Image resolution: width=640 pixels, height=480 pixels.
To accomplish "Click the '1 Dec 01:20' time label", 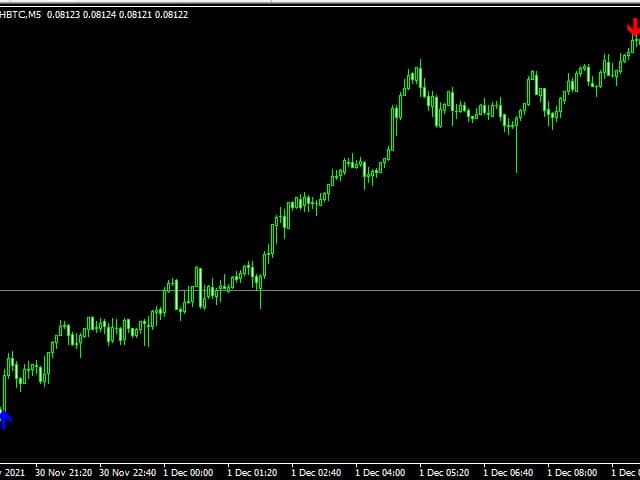I will [252, 473].
